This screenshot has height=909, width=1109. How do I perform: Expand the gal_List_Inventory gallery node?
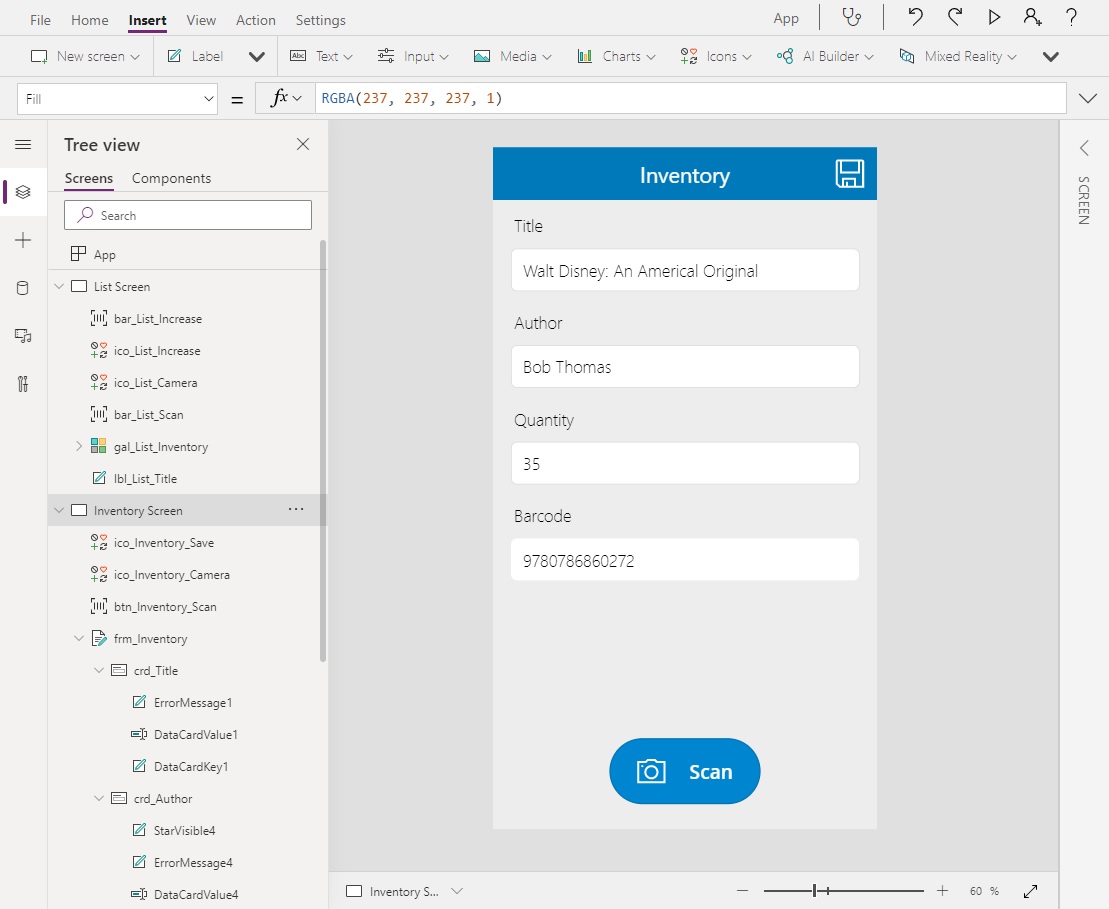[79, 447]
